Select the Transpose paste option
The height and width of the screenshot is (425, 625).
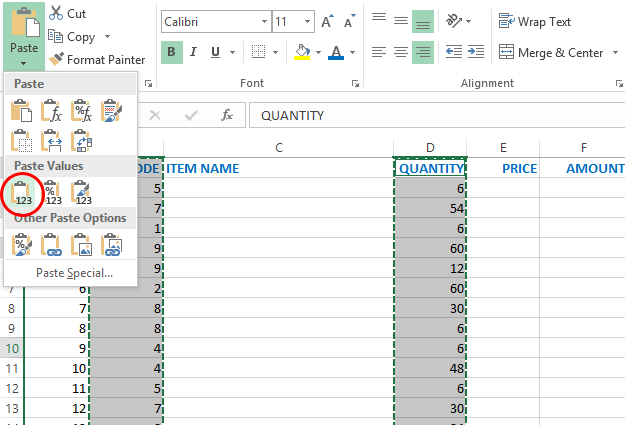82,140
